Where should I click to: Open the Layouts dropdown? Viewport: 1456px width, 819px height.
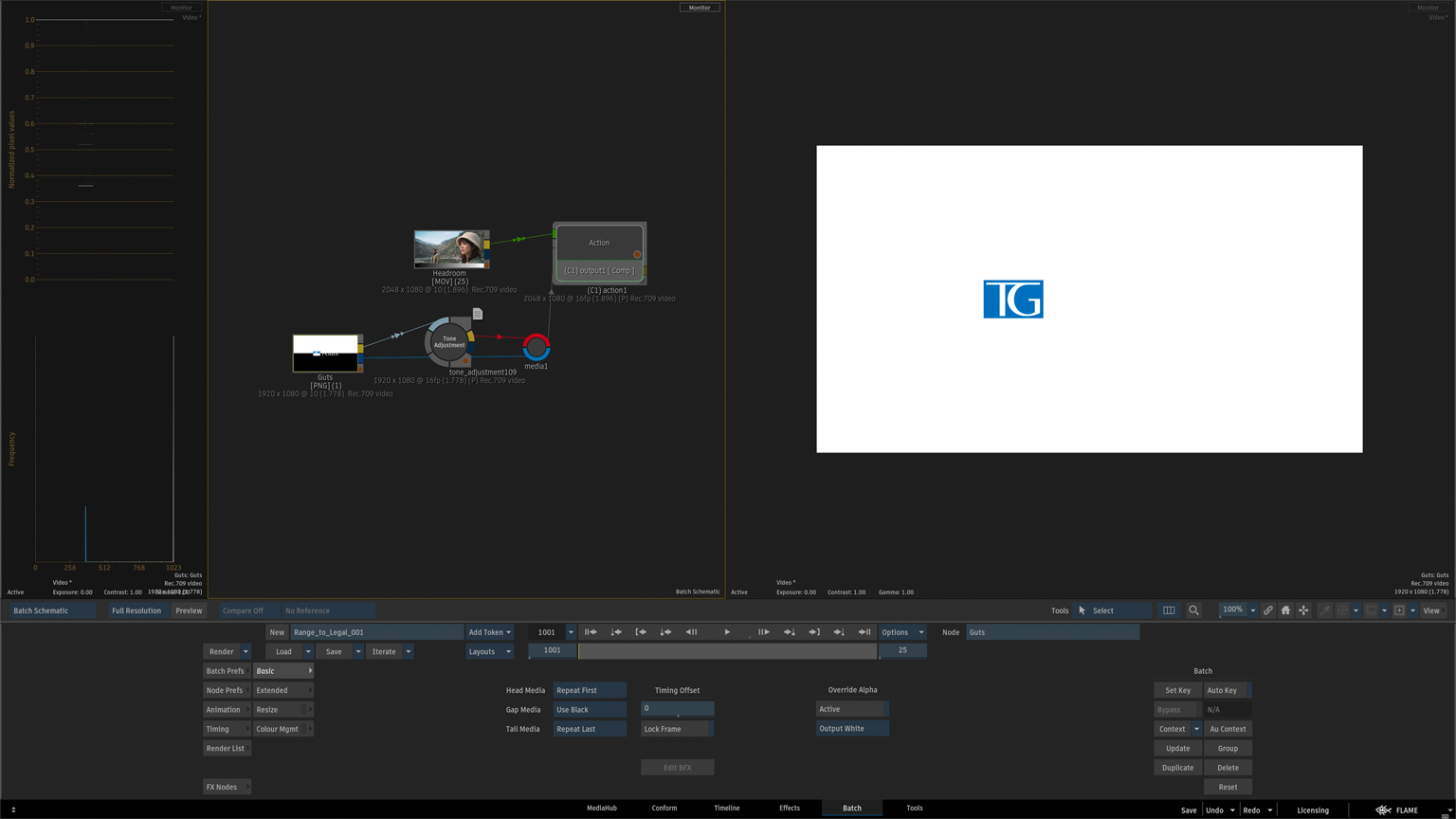pyautogui.click(x=490, y=651)
